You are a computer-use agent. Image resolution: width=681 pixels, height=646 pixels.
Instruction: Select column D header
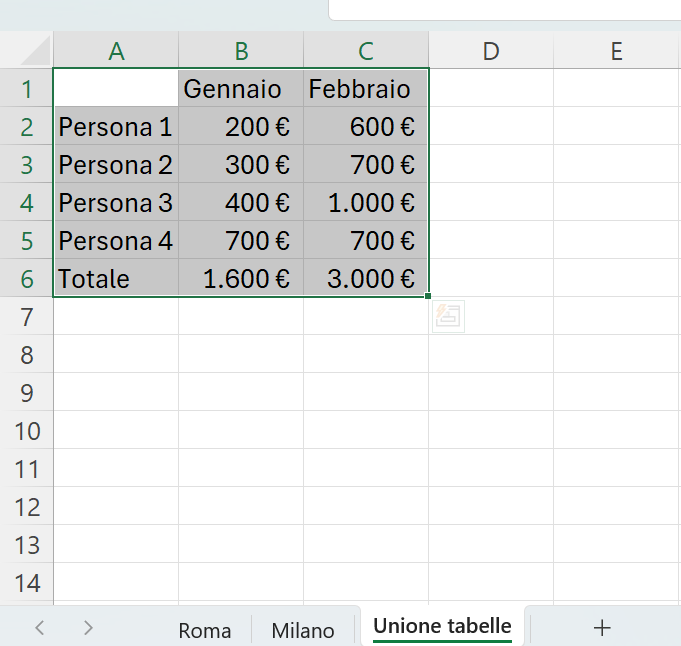pyautogui.click(x=491, y=51)
